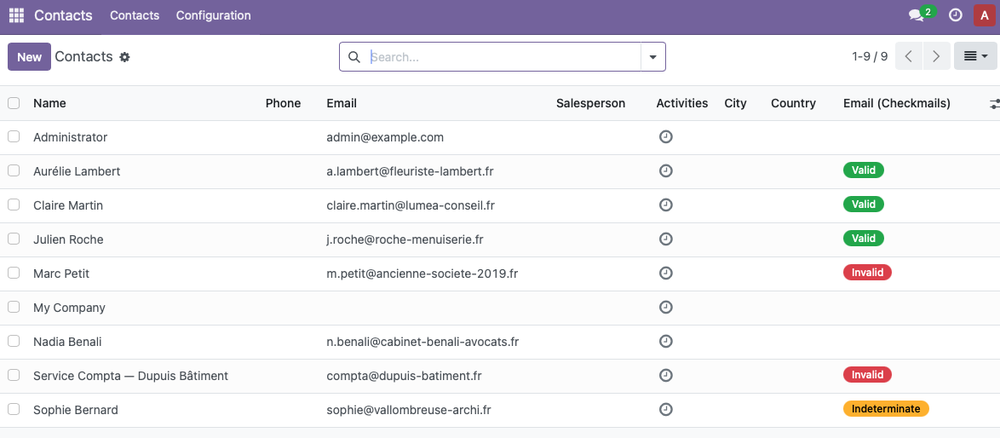Toggle the select-all checkbox in header
The image size is (1000, 438).
pos(14,103)
